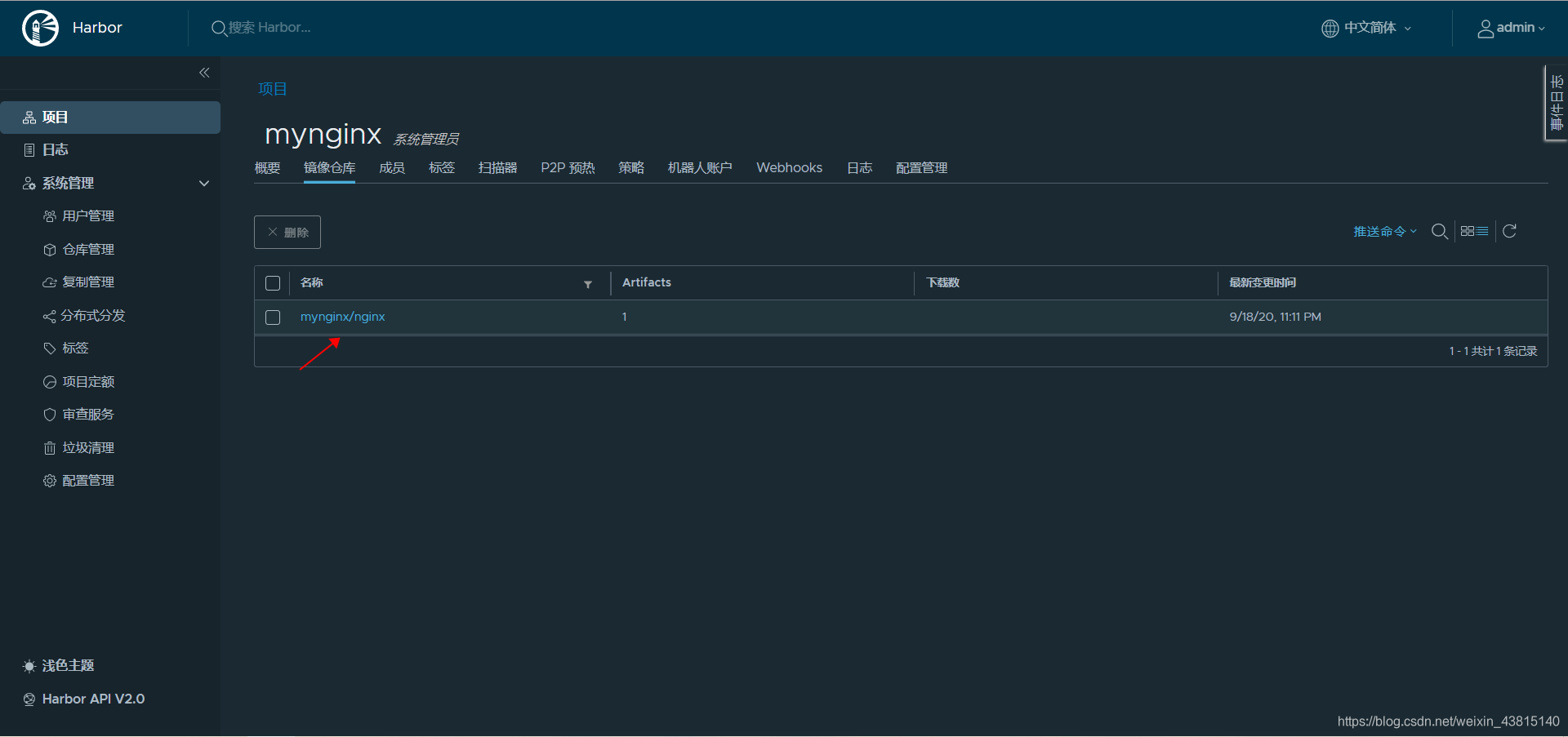Collapse the 系统管理 section chevron
The height and width of the screenshot is (737, 1568).
(204, 184)
